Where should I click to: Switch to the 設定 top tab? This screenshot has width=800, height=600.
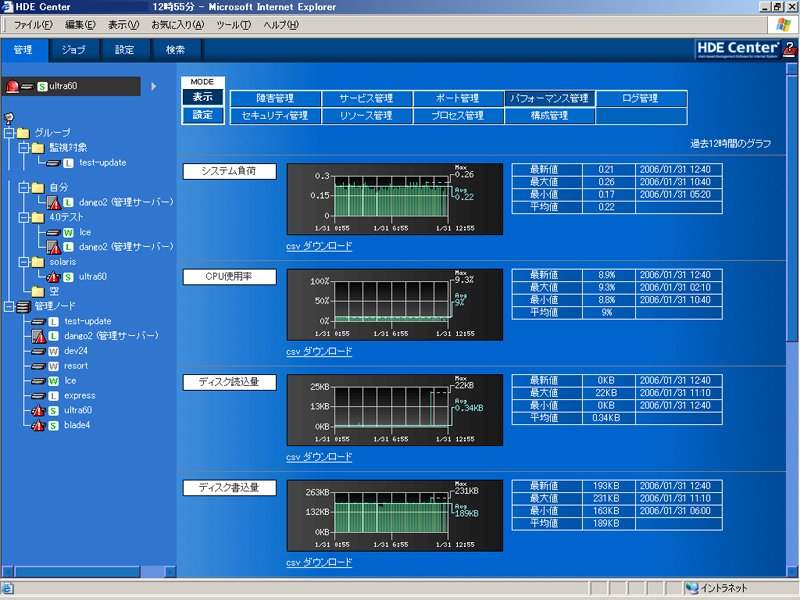[x=124, y=50]
